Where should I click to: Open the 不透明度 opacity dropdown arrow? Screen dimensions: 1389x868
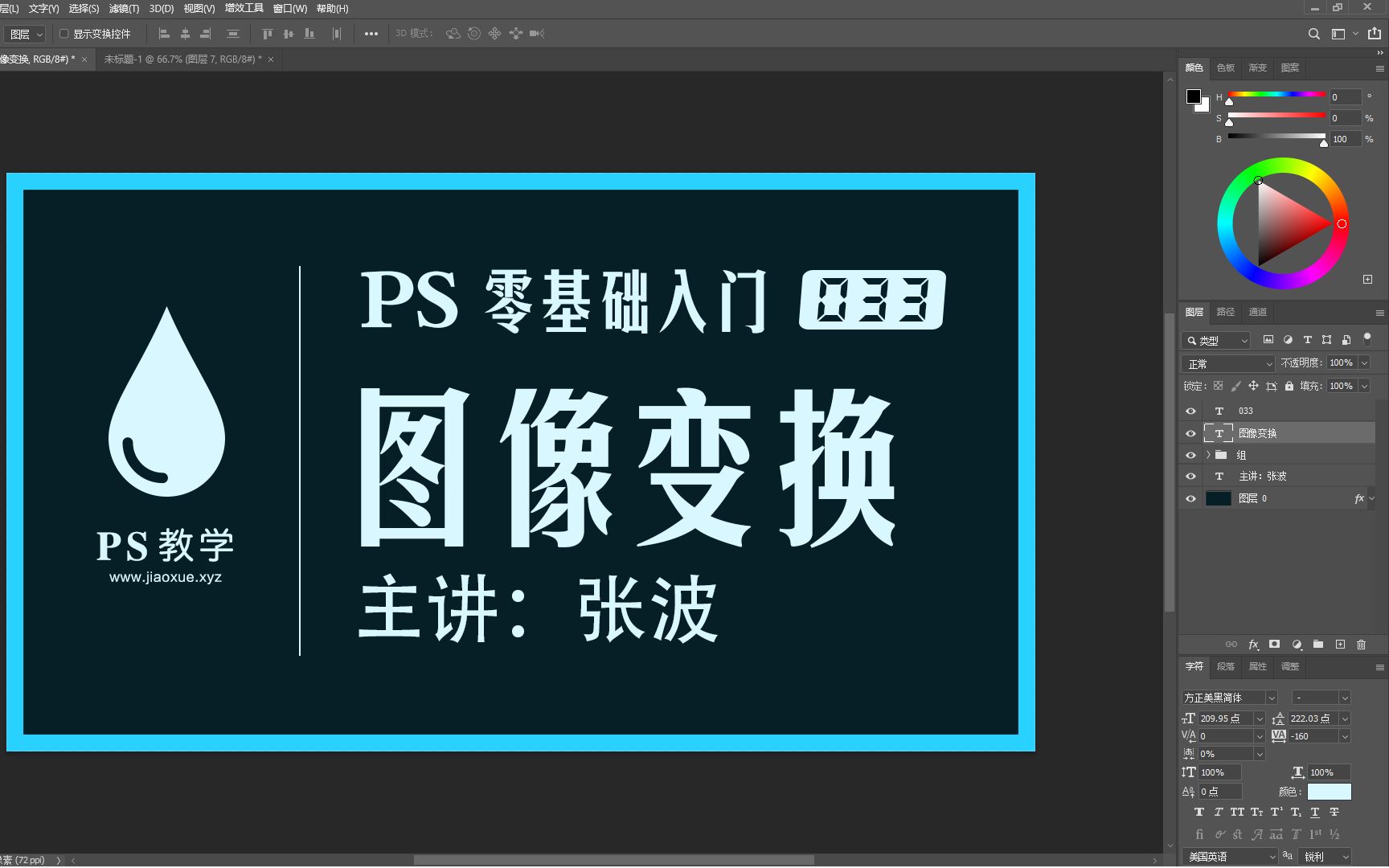pyautogui.click(x=1364, y=363)
